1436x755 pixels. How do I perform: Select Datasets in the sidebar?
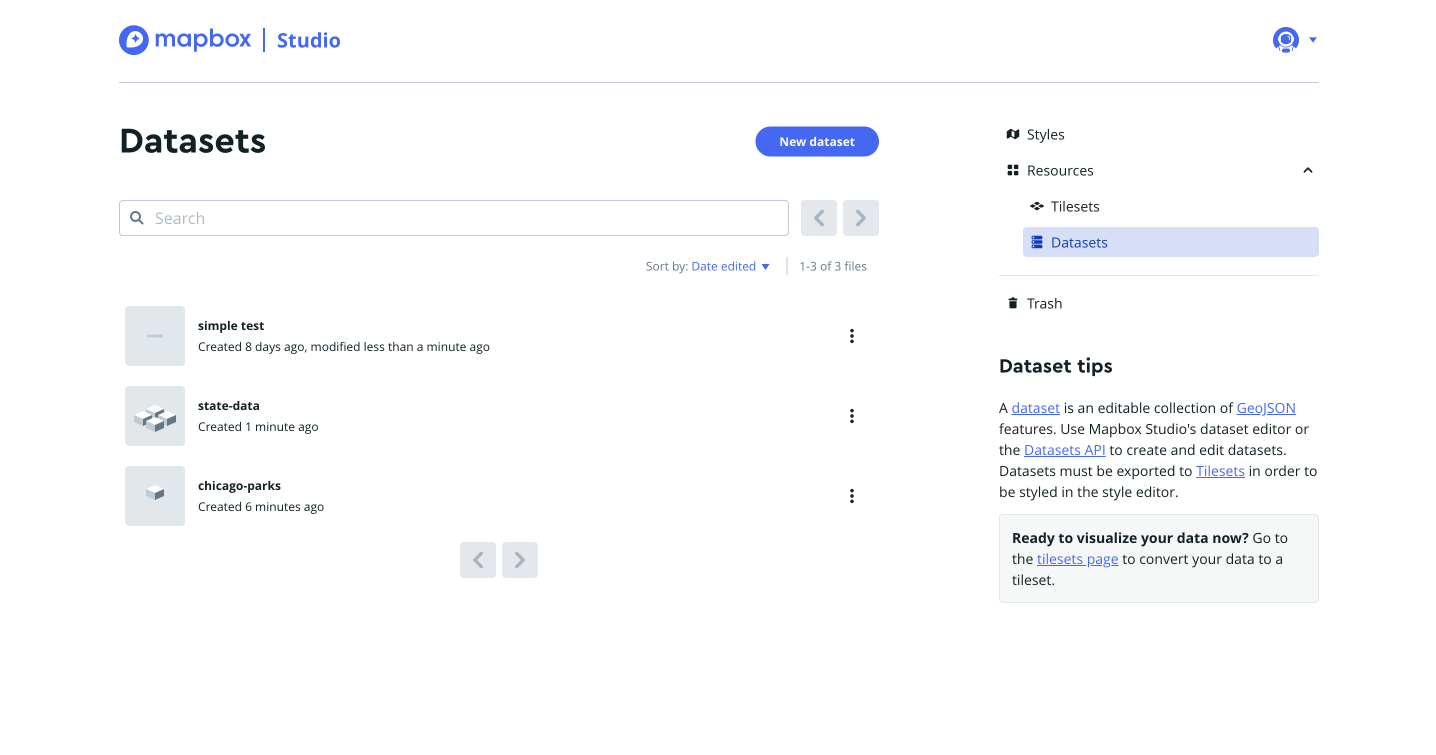pyautogui.click(x=1170, y=242)
